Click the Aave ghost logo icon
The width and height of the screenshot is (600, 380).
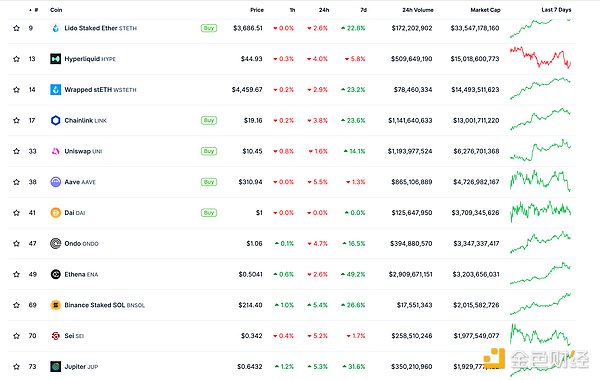click(x=55, y=182)
